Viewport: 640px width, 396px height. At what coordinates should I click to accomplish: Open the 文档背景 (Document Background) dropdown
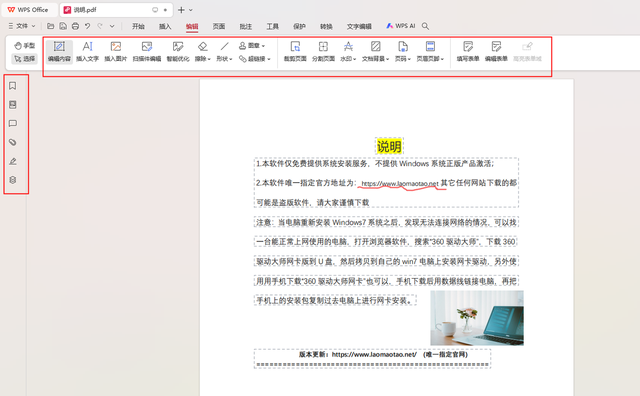coord(376,51)
